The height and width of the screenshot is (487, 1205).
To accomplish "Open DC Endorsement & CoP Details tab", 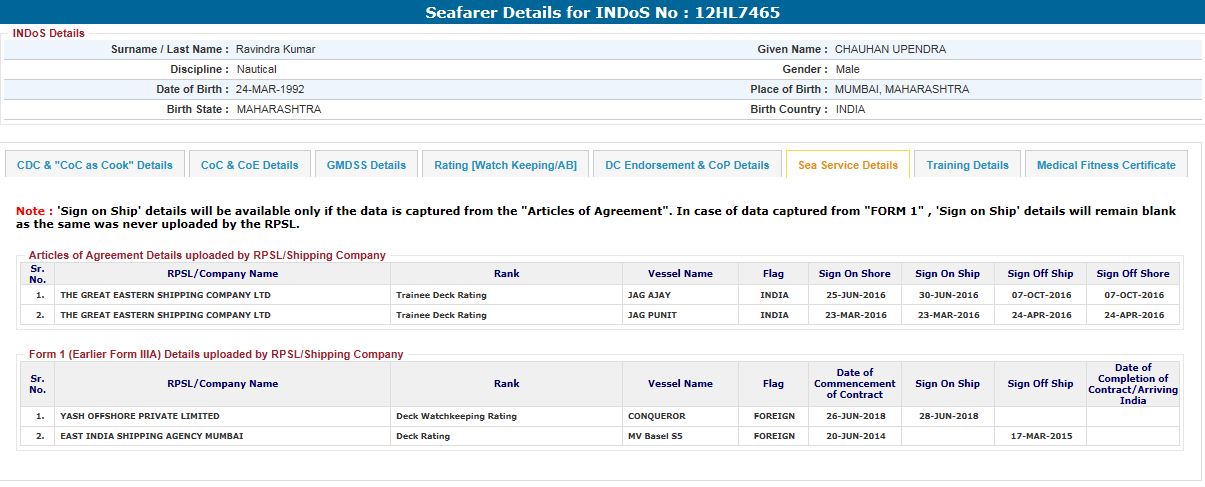I will tap(687, 165).
